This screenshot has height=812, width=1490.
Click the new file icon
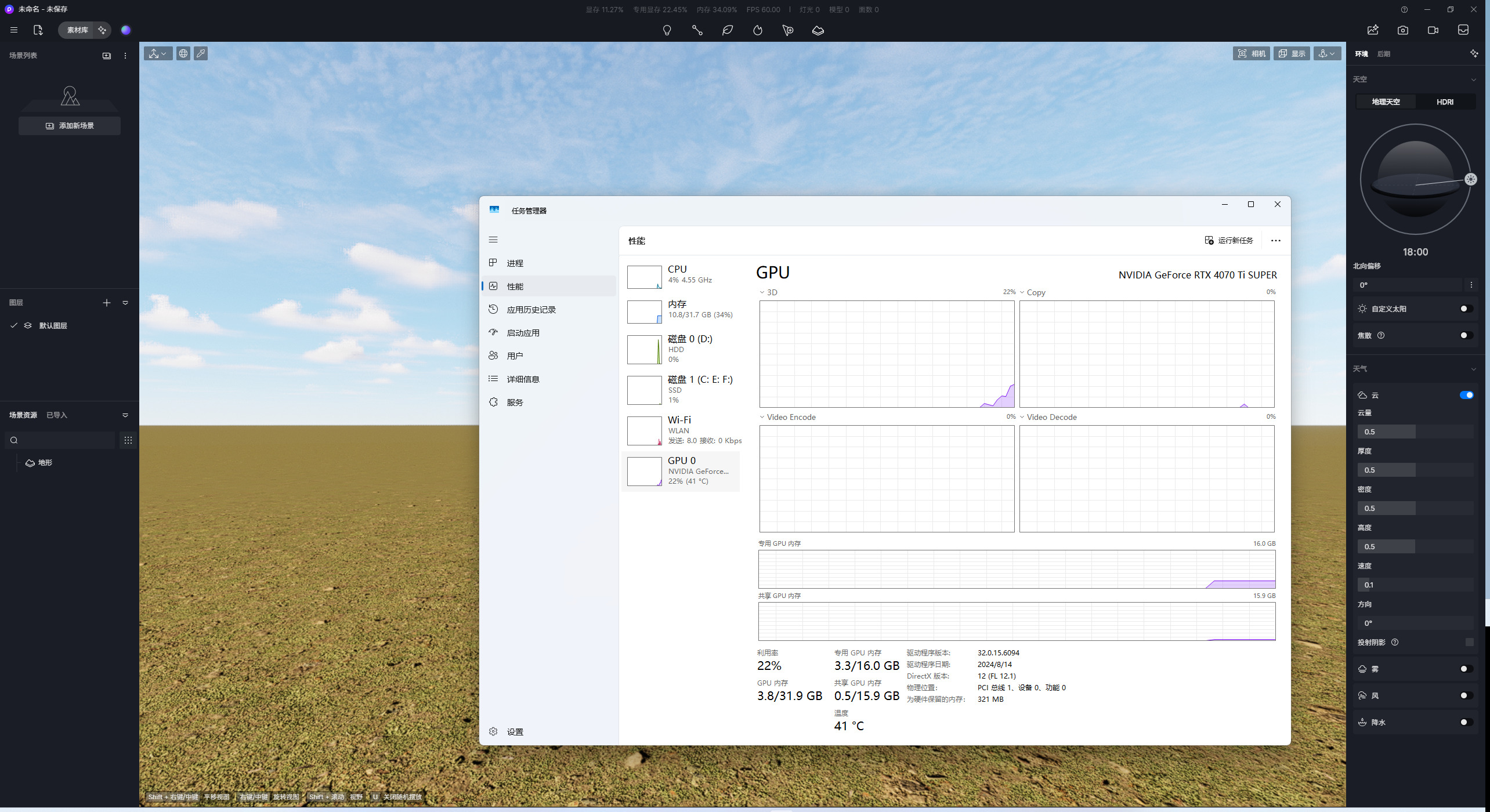tap(38, 30)
